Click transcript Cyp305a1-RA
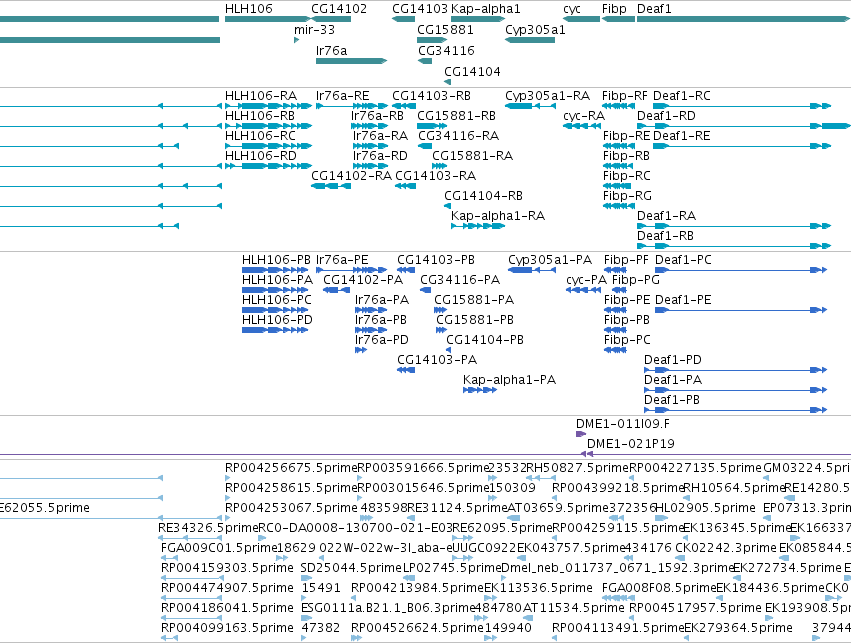851x643 pixels. point(548,96)
